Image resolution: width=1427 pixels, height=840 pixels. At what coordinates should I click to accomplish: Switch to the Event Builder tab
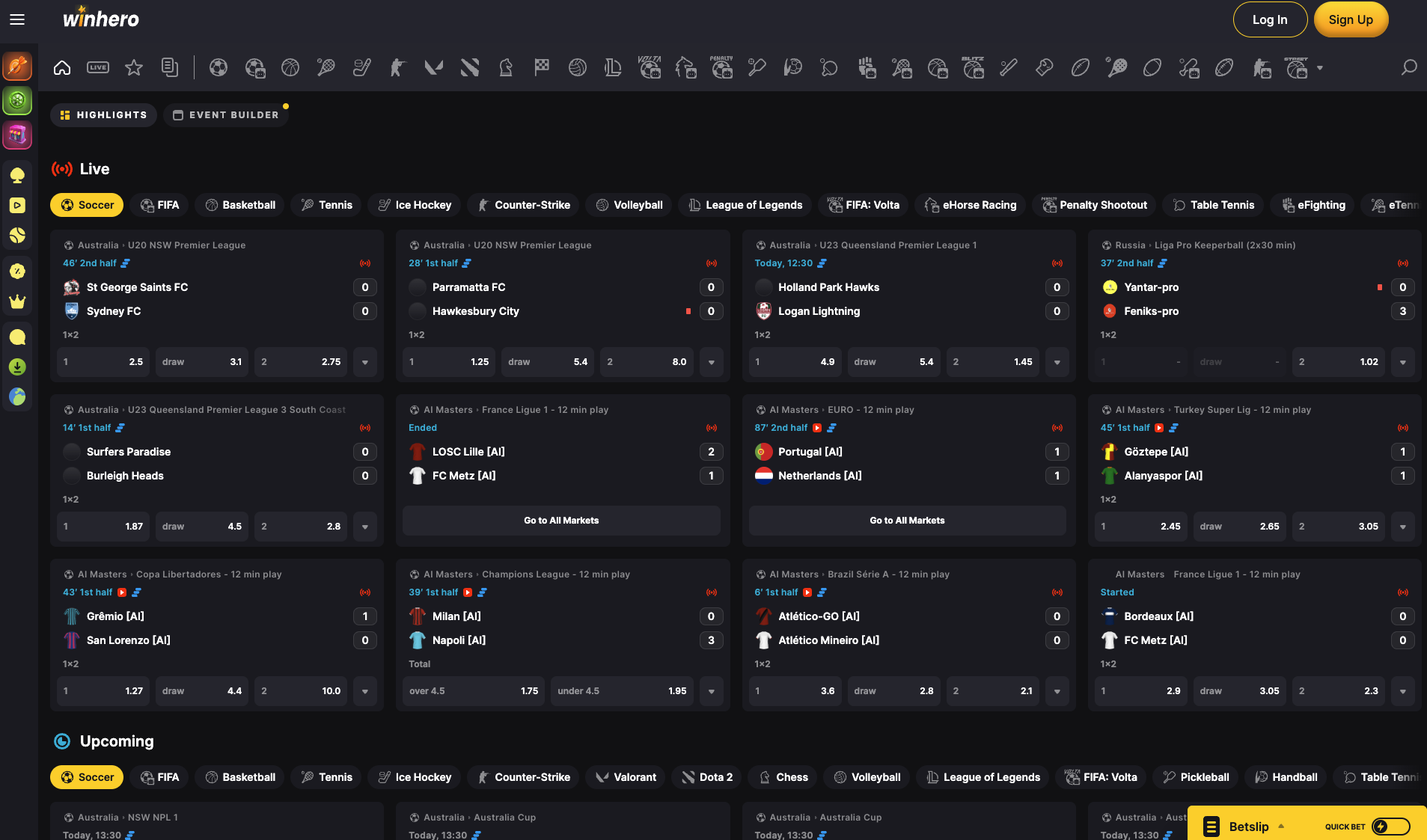point(226,115)
